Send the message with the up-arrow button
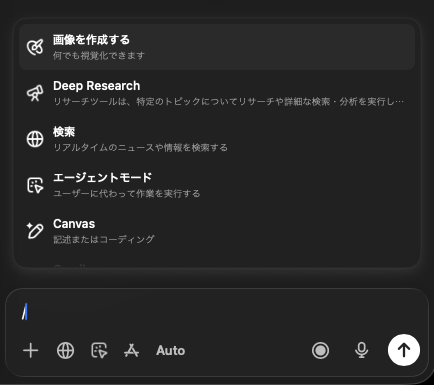The image size is (434, 385). click(404, 350)
